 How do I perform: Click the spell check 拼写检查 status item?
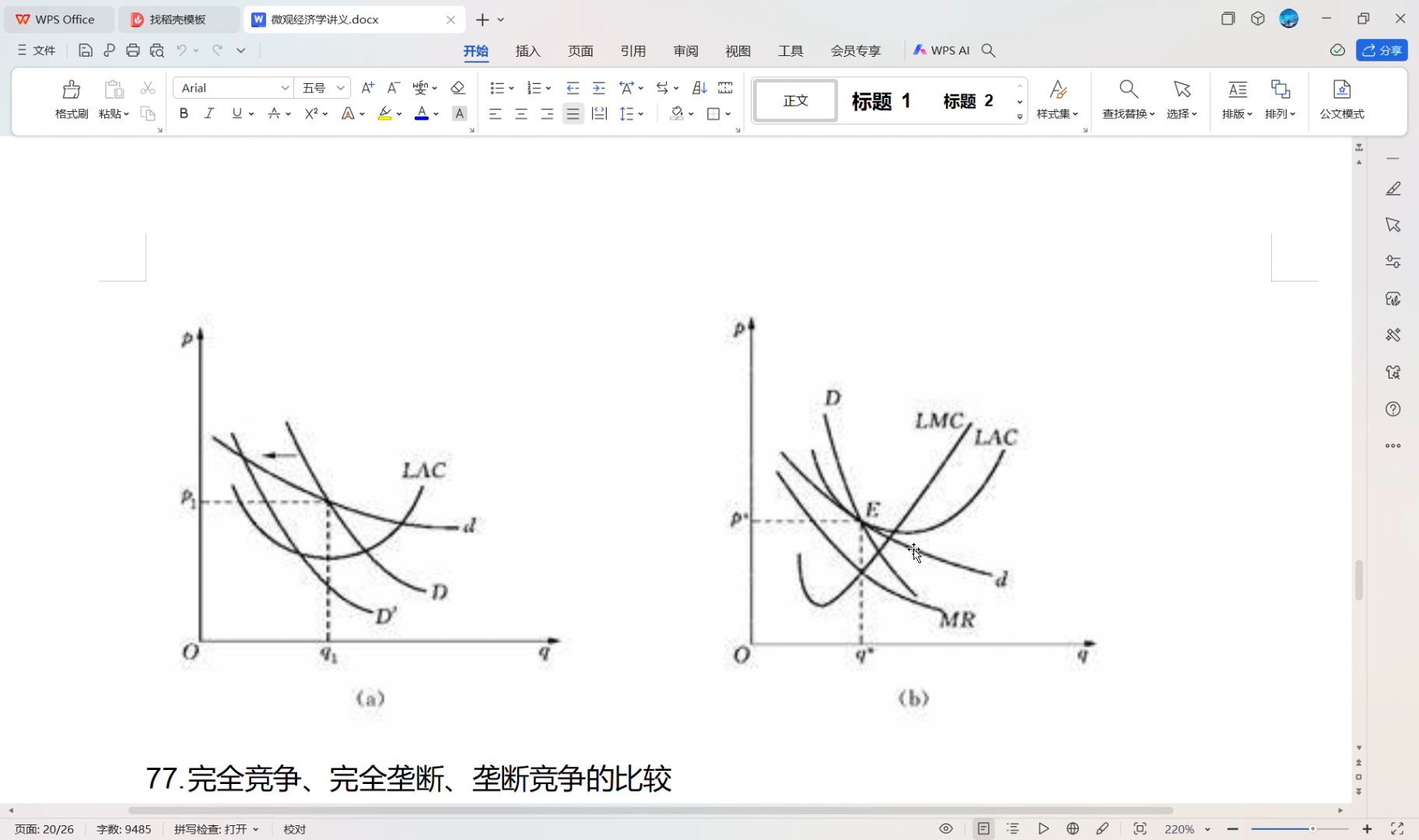(211, 828)
